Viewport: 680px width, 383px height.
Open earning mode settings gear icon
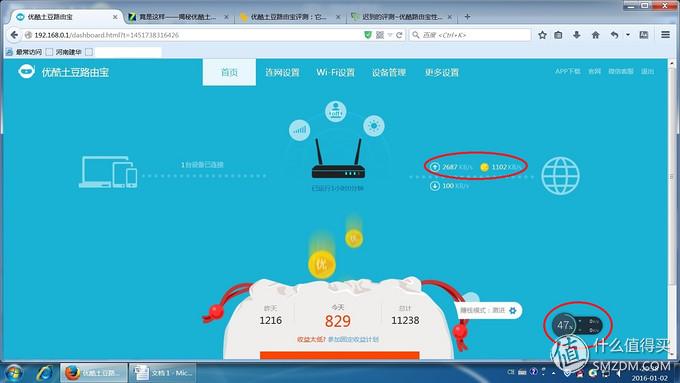513,311
